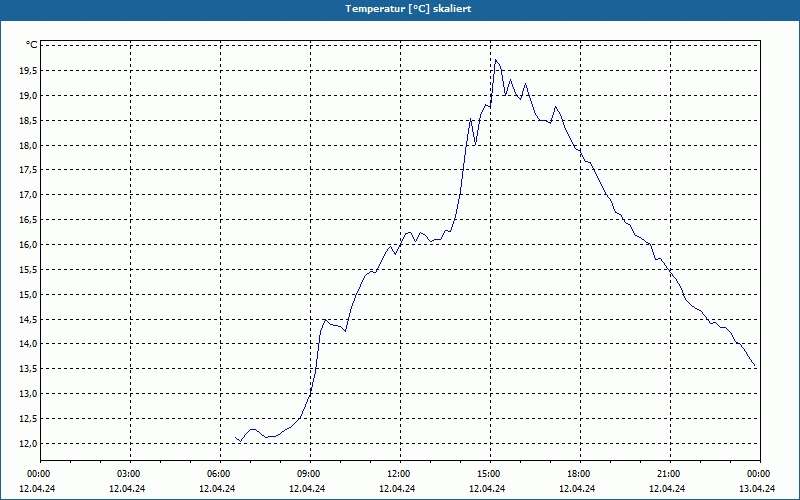Click the 12.04.24 date under 21:00

667,488
